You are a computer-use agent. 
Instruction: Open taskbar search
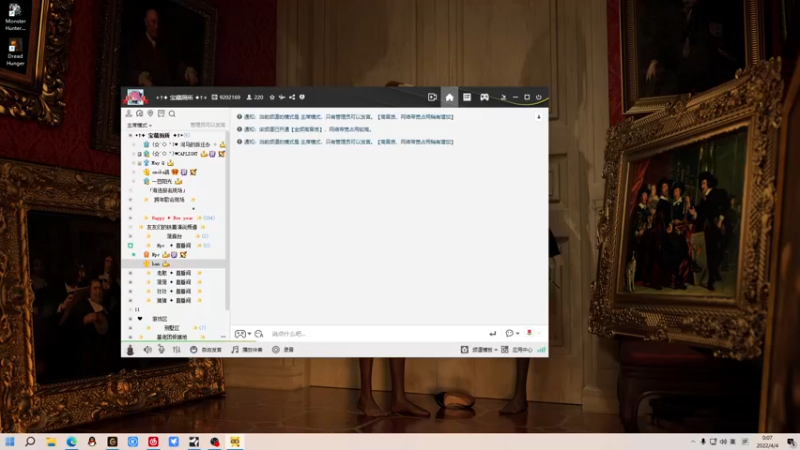click(30, 441)
